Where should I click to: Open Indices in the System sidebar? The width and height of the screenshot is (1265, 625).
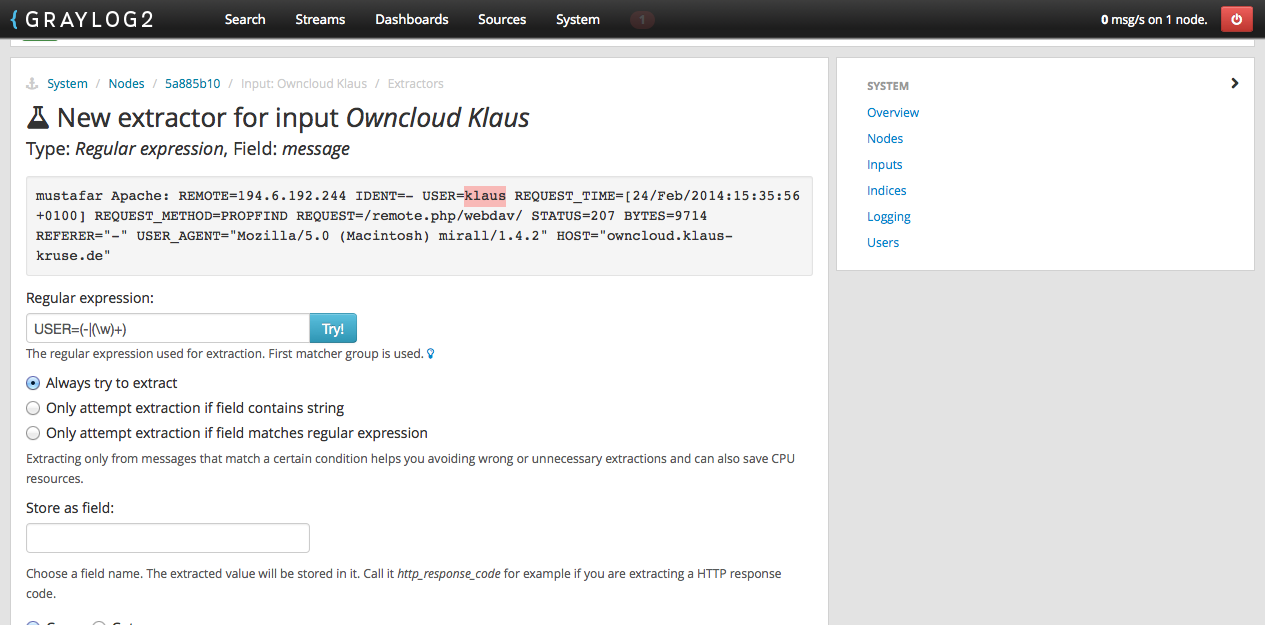point(886,190)
